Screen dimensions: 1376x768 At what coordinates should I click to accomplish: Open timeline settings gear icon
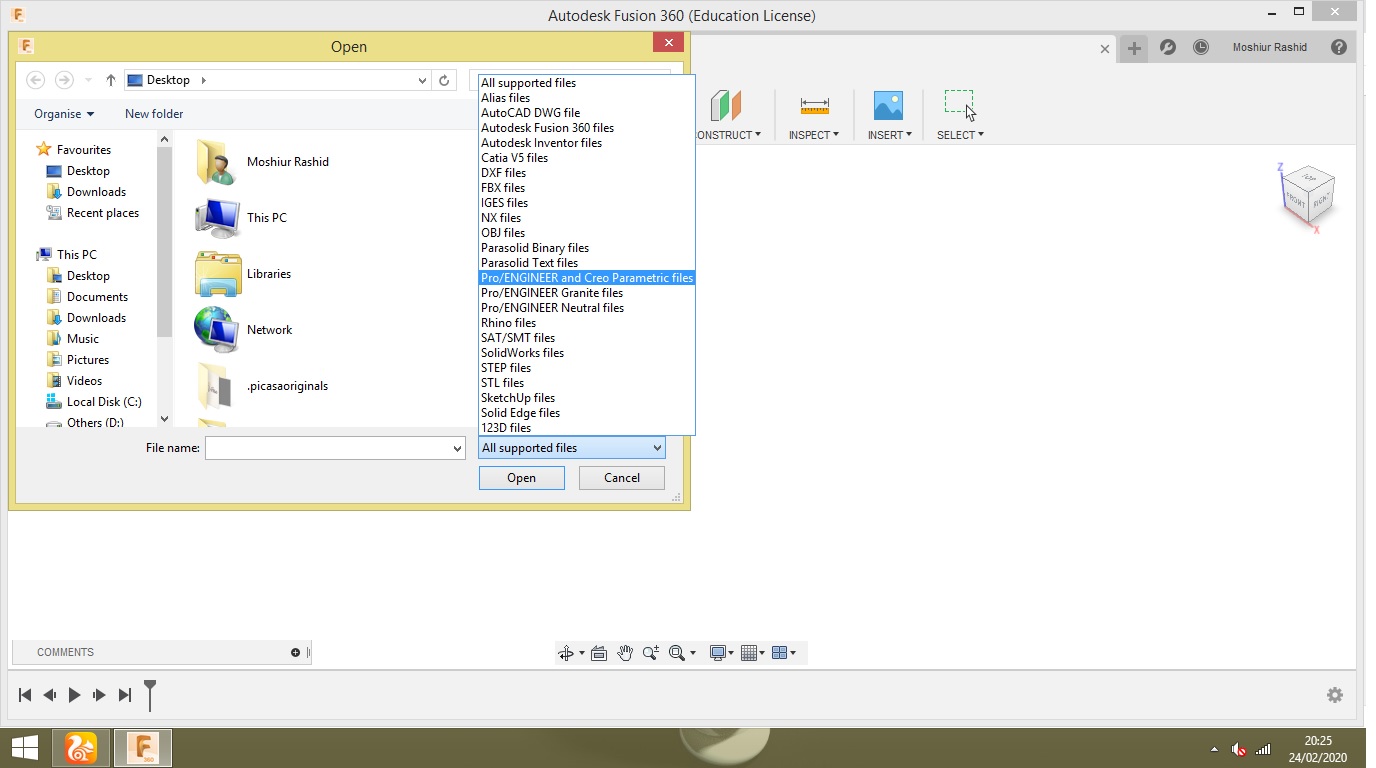pos(1335,695)
